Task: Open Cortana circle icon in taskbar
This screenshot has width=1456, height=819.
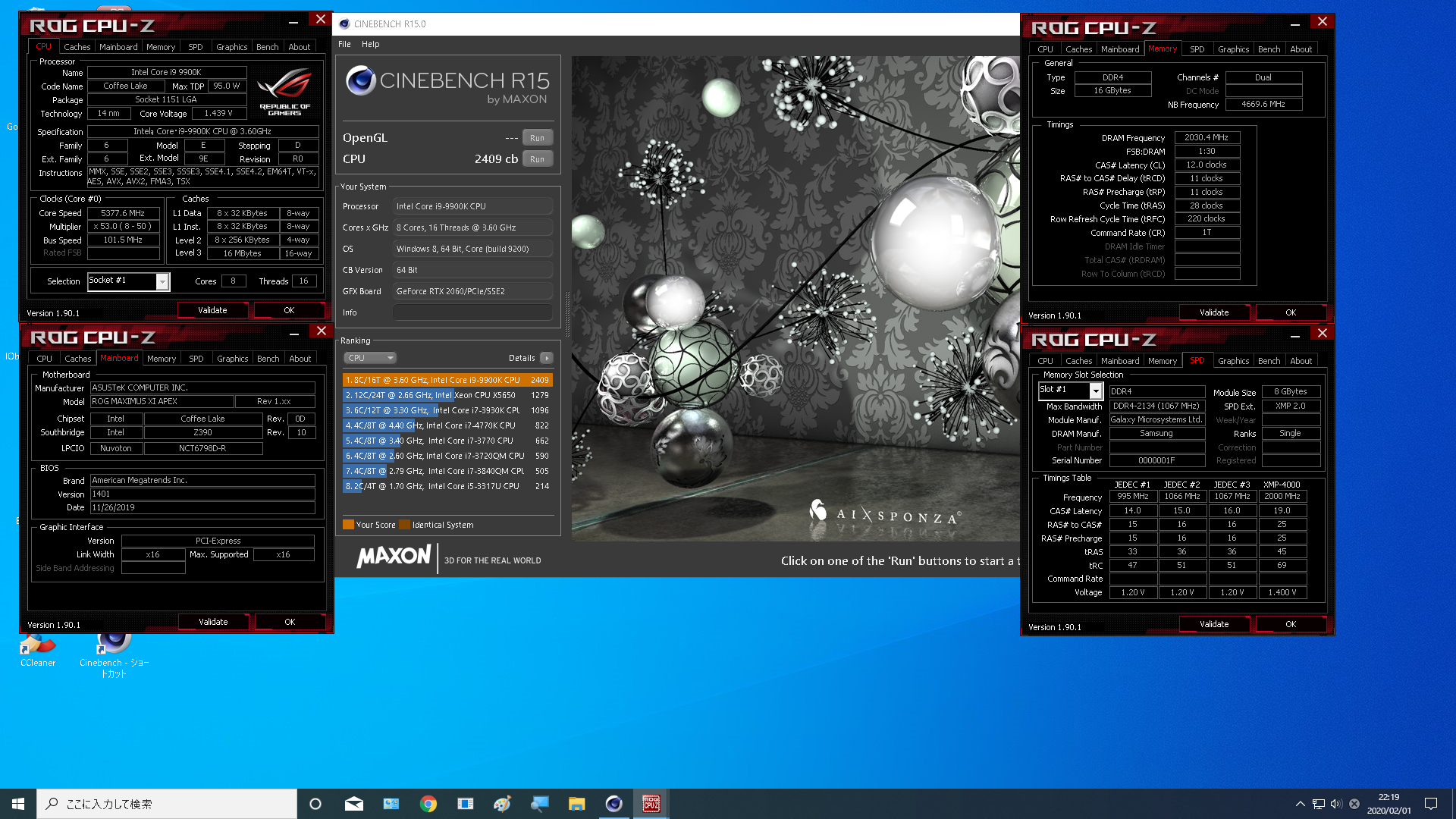Action: [x=315, y=804]
